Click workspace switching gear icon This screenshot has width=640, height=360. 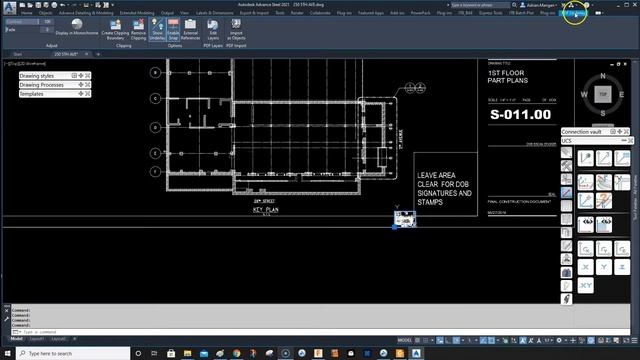click(559, 340)
